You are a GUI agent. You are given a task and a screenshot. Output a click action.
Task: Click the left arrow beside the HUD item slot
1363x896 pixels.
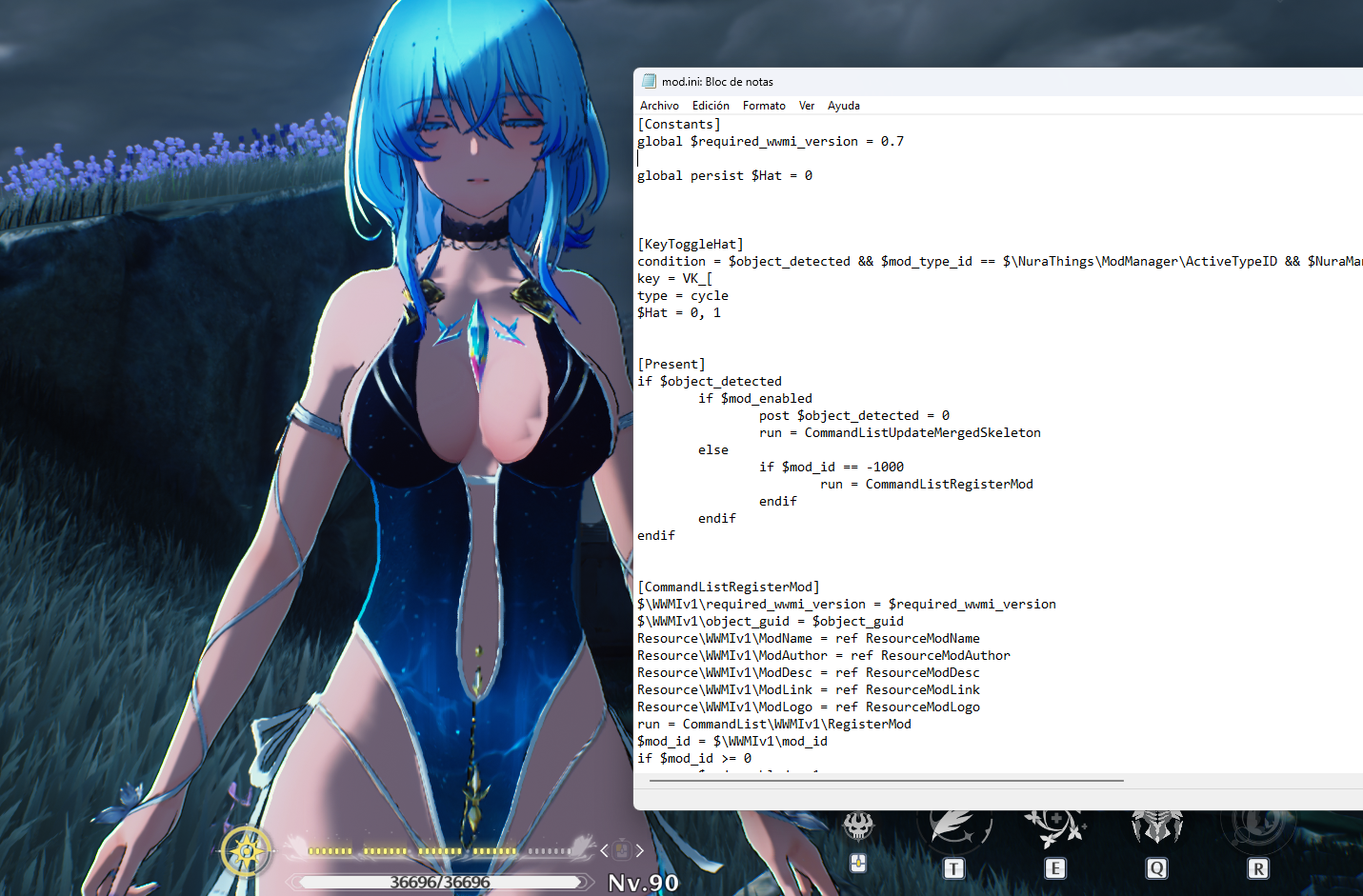point(604,850)
